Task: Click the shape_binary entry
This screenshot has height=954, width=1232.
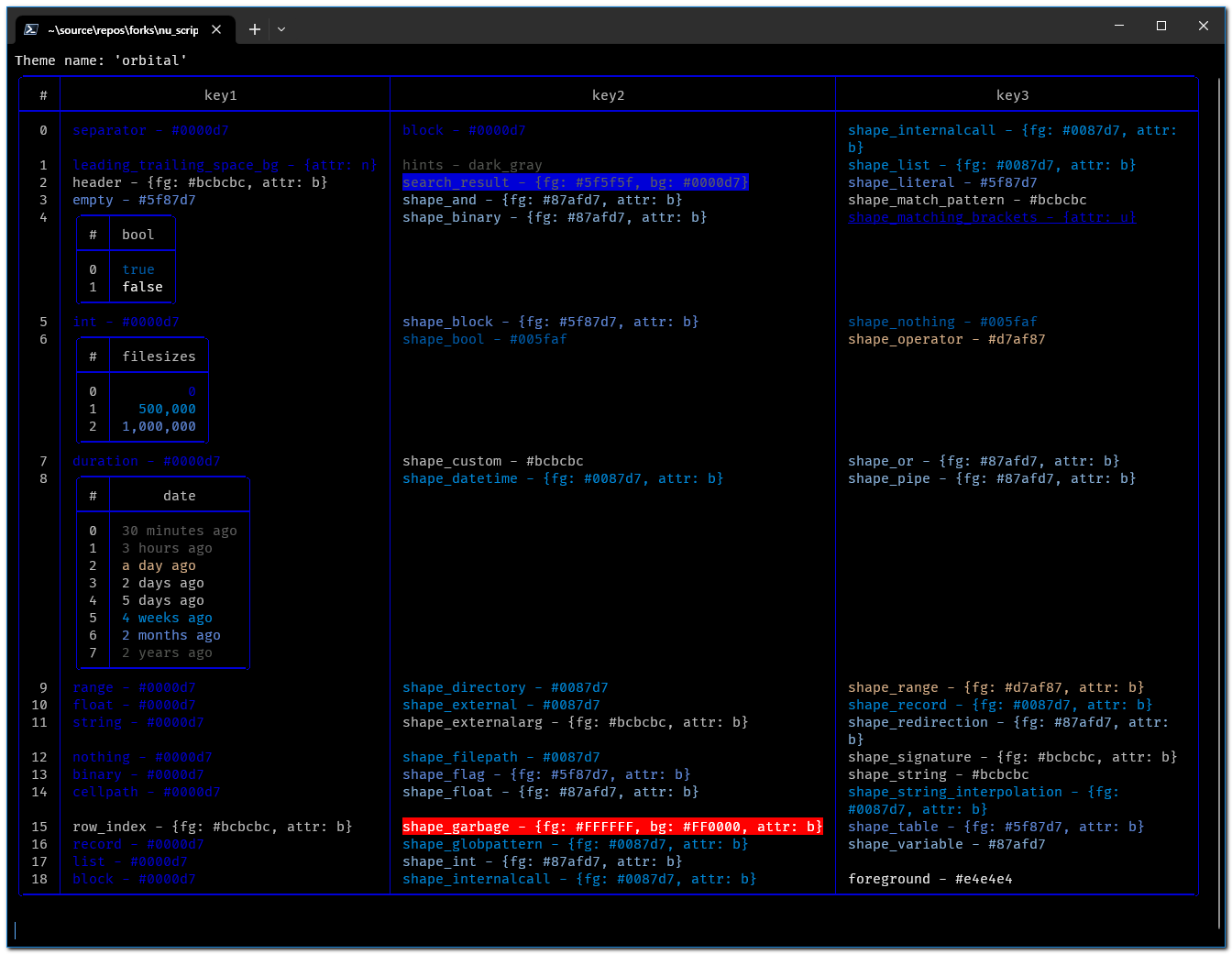Action: [x=555, y=217]
